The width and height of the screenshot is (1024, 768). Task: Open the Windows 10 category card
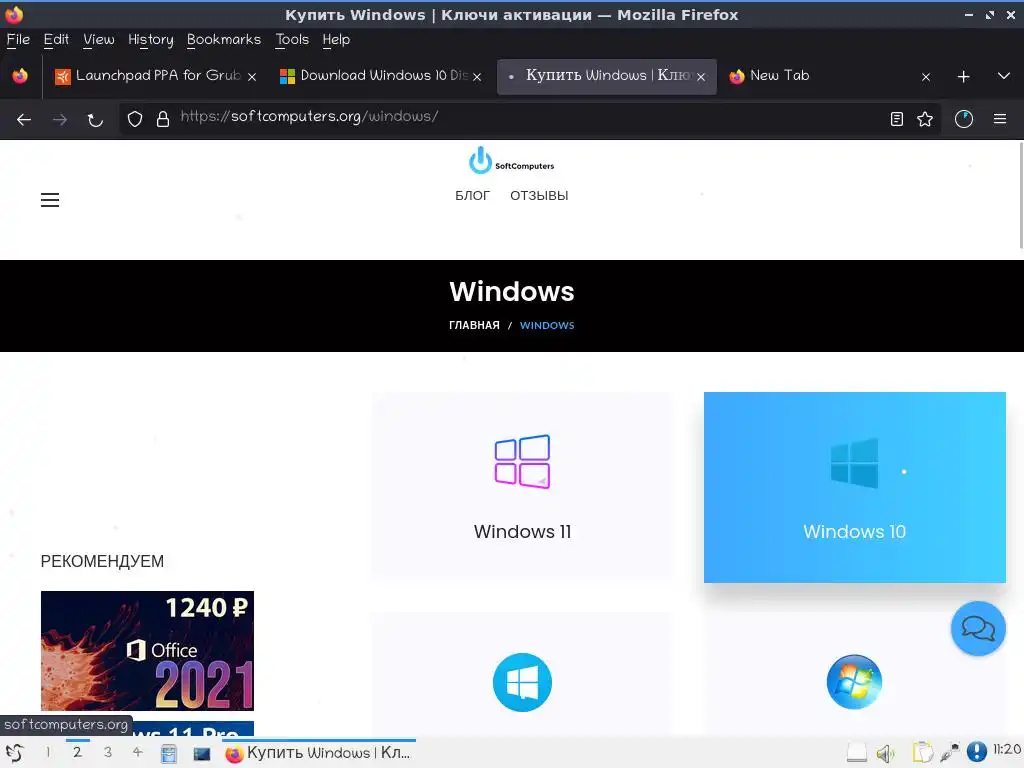click(x=854, y=487)
